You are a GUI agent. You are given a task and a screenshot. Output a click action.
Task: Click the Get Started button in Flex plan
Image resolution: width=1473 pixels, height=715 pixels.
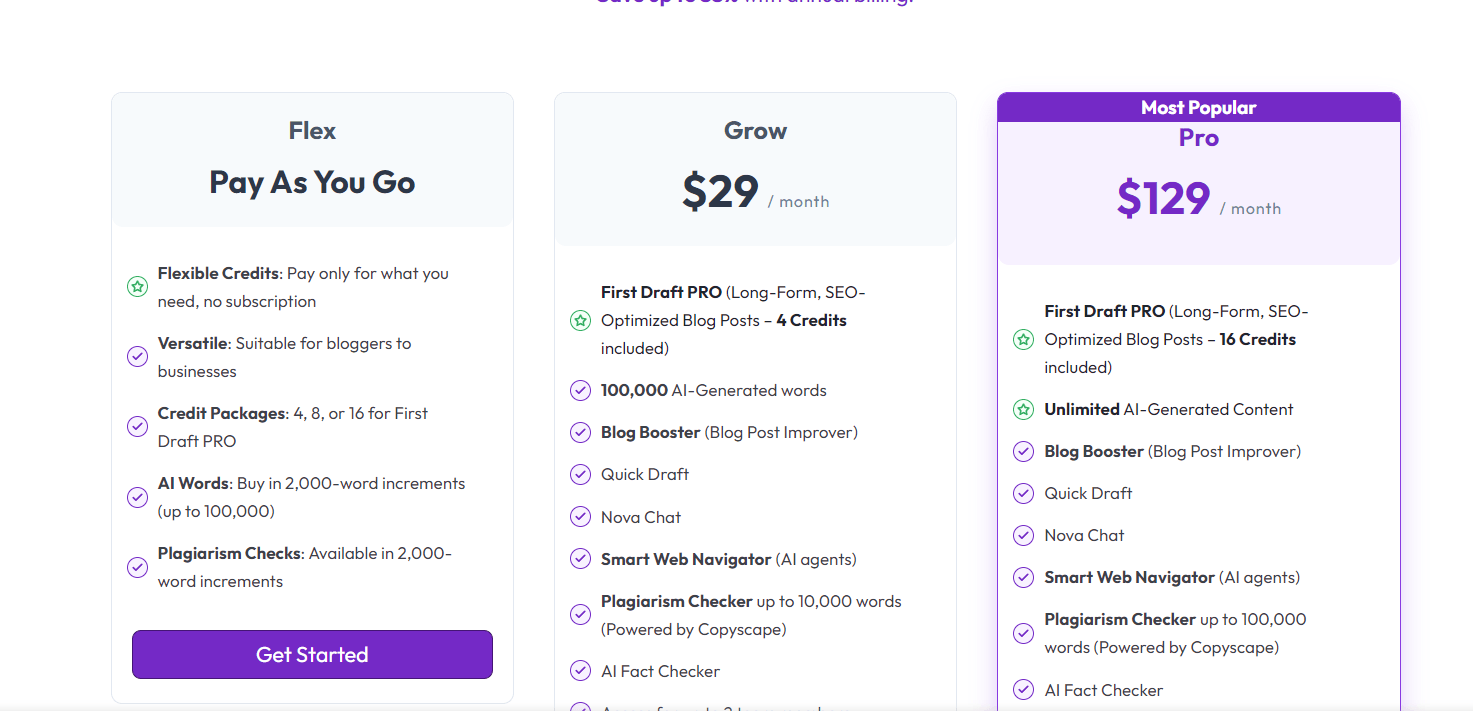tap(312, 655)
